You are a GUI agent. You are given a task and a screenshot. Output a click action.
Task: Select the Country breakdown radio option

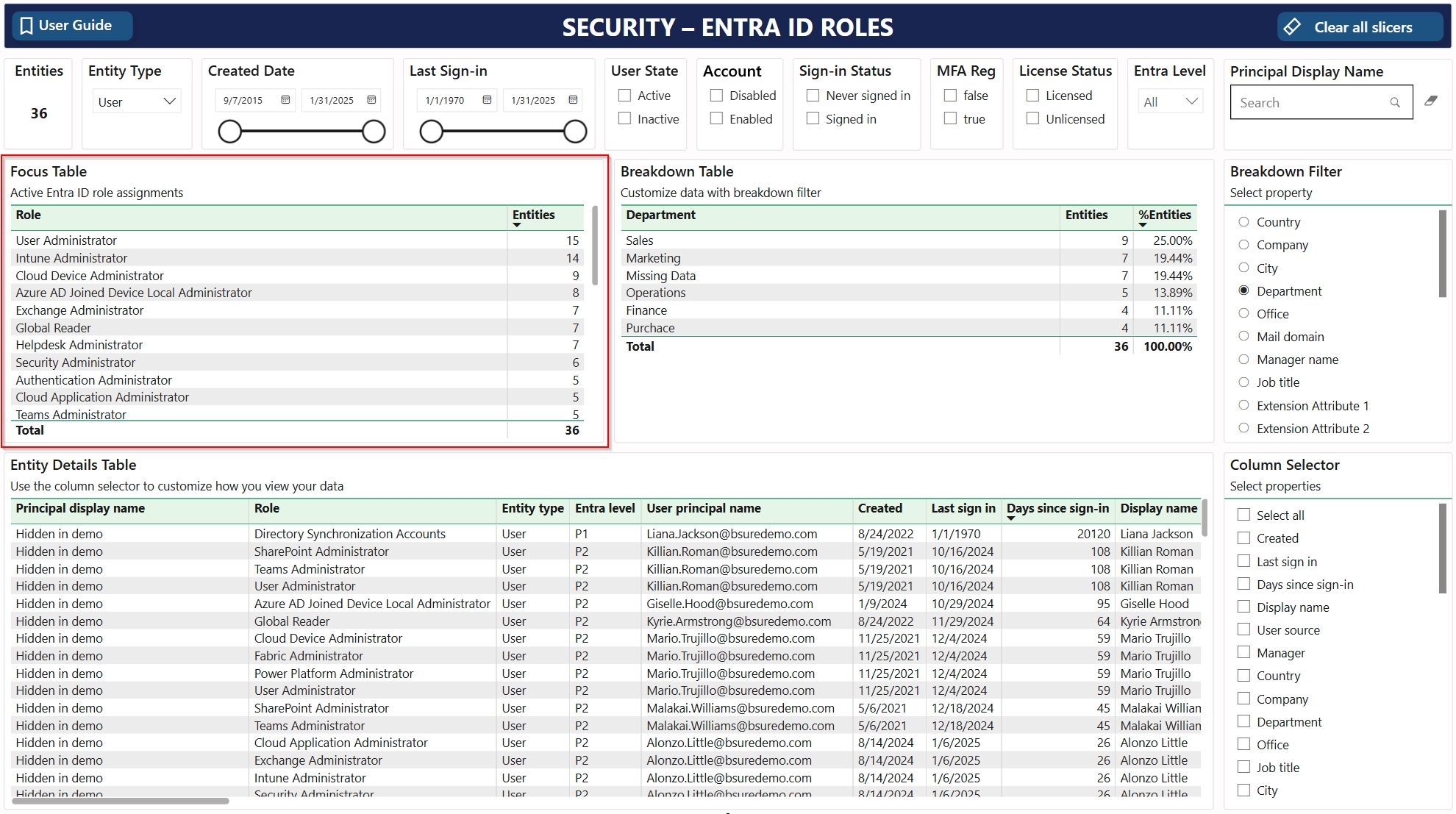point(1243,222)
